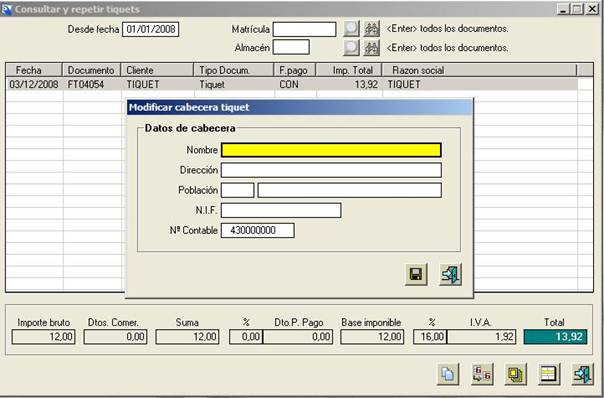The image size is (604, 398).
Task: Click the Importe bruto value box
Action: pyautogui.click(x=44, y=337)
